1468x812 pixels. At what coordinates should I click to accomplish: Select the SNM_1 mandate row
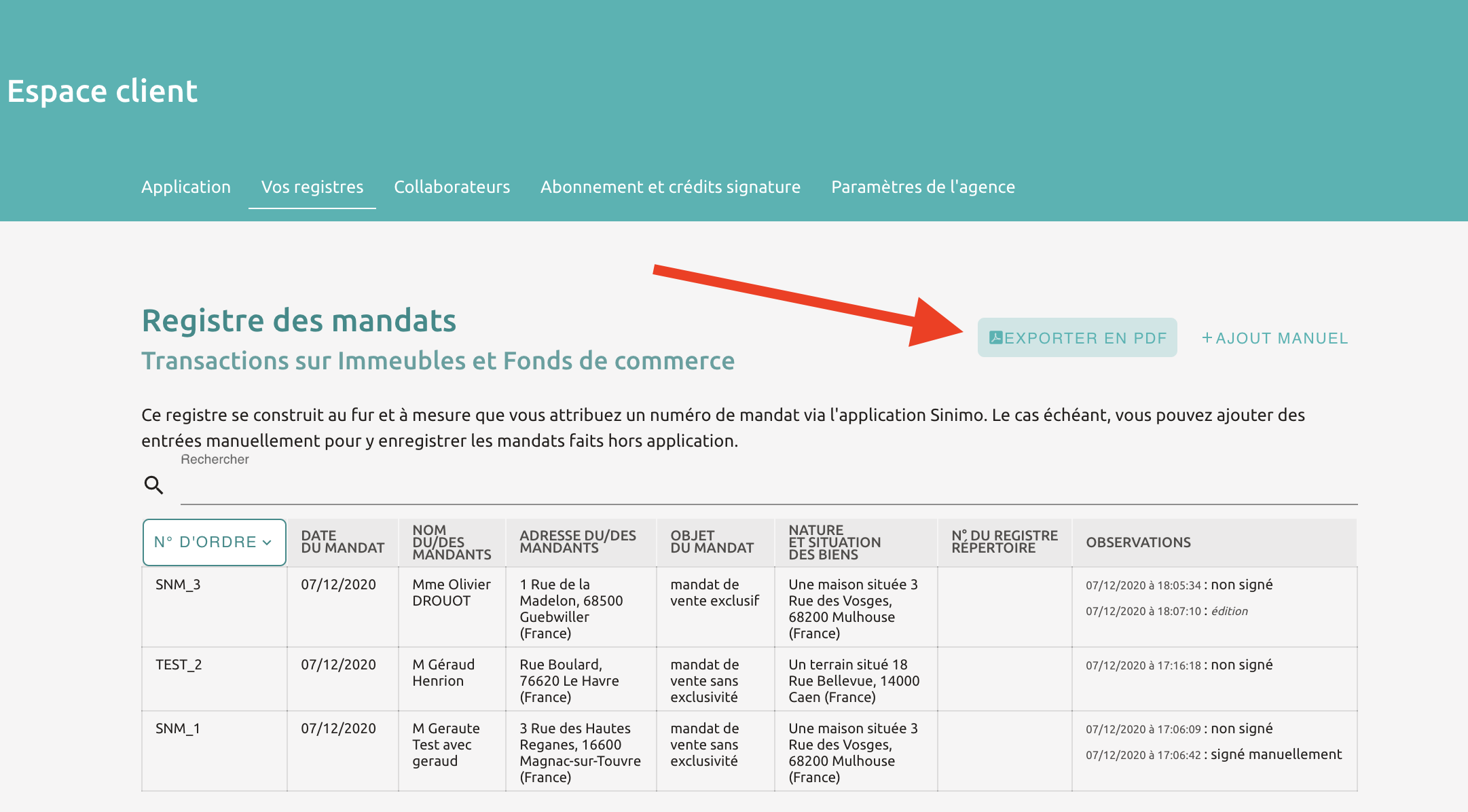(178, 728)
